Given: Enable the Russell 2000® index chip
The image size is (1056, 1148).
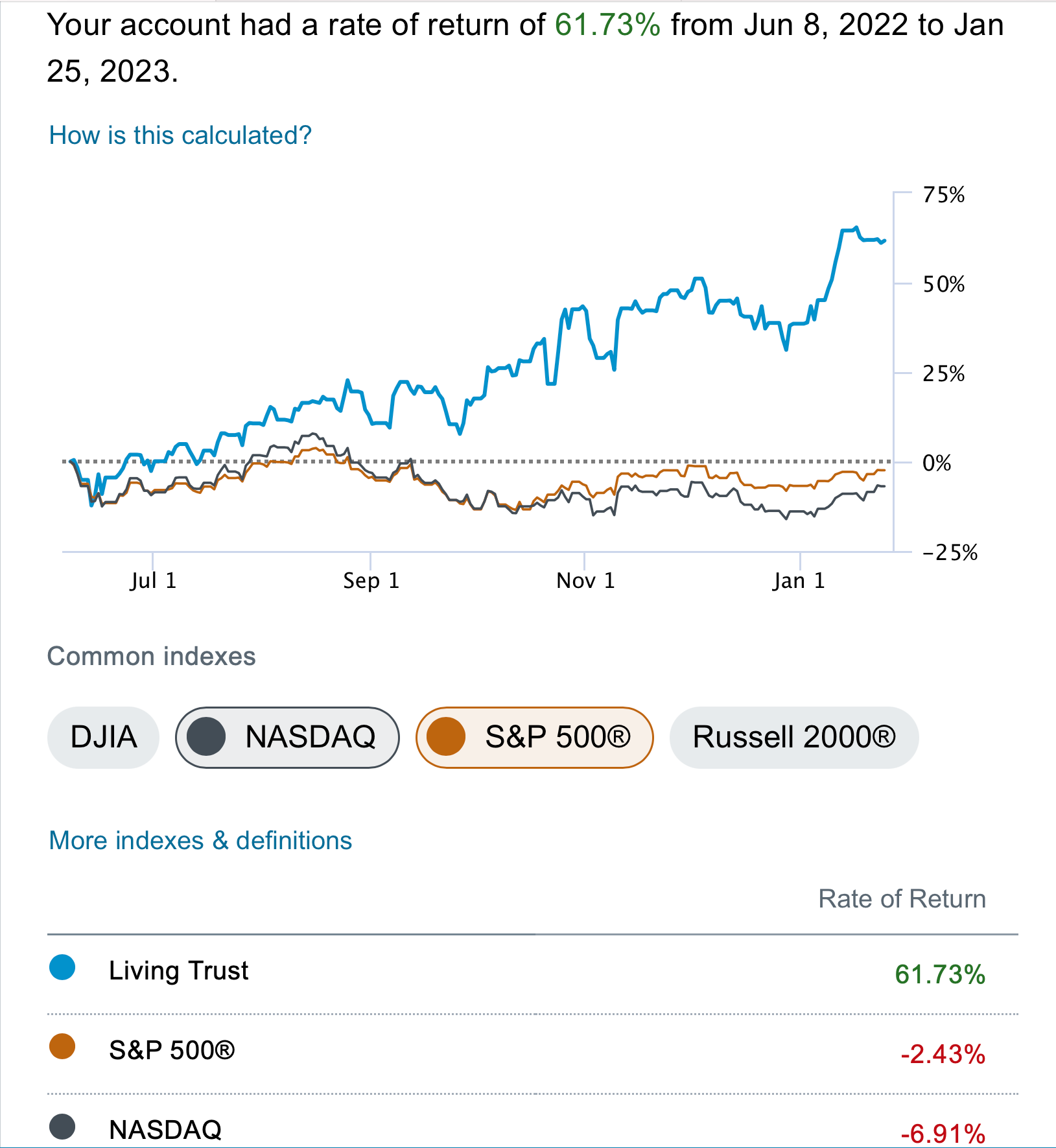Looking at the screenshot, I should pos(793,737).
